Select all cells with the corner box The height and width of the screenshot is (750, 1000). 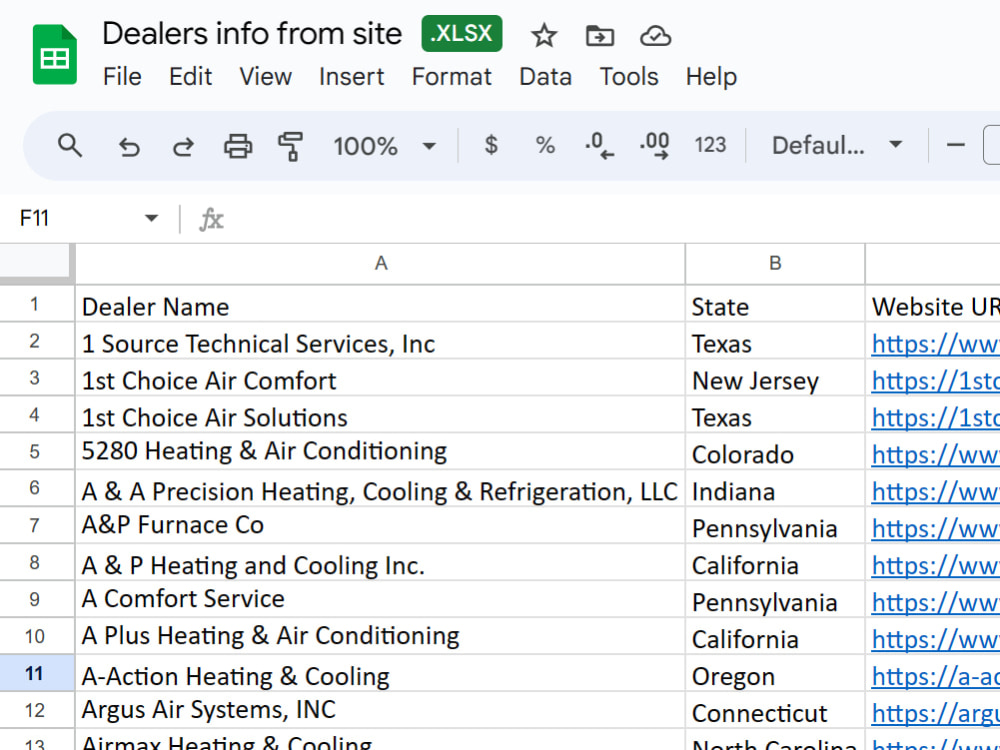[36, 261]
